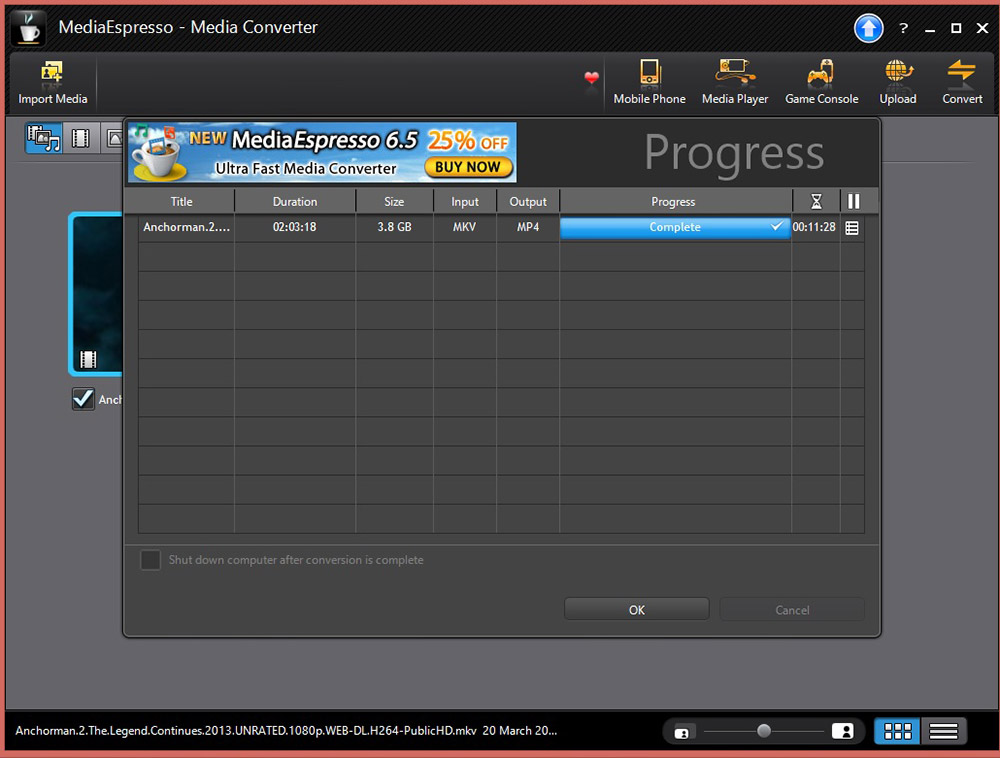Enable shut down computer after conversion
The image size is (1000, 758).
pos(150,560)
